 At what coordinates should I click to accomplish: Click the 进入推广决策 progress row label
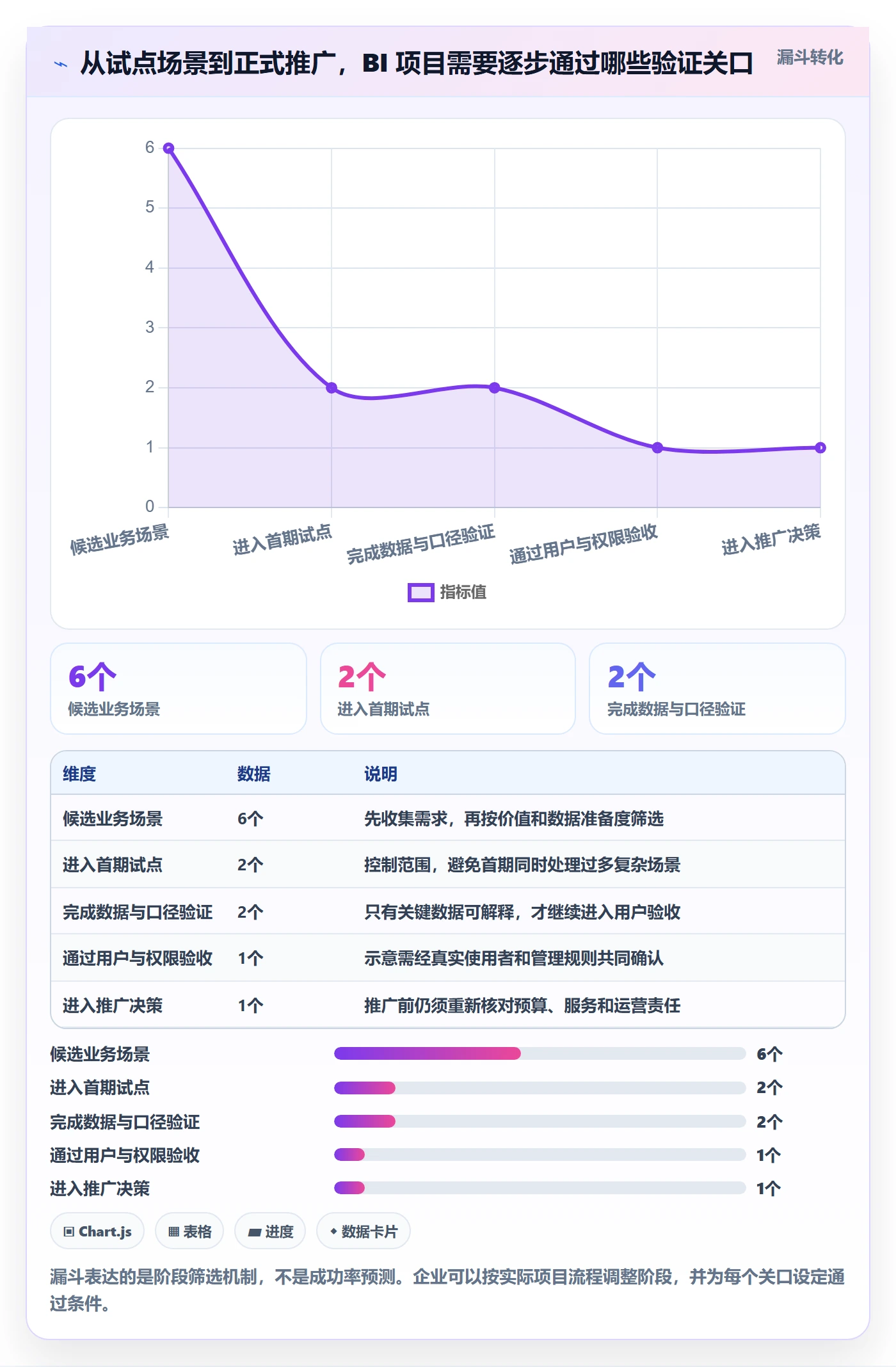coord(100,1188)
